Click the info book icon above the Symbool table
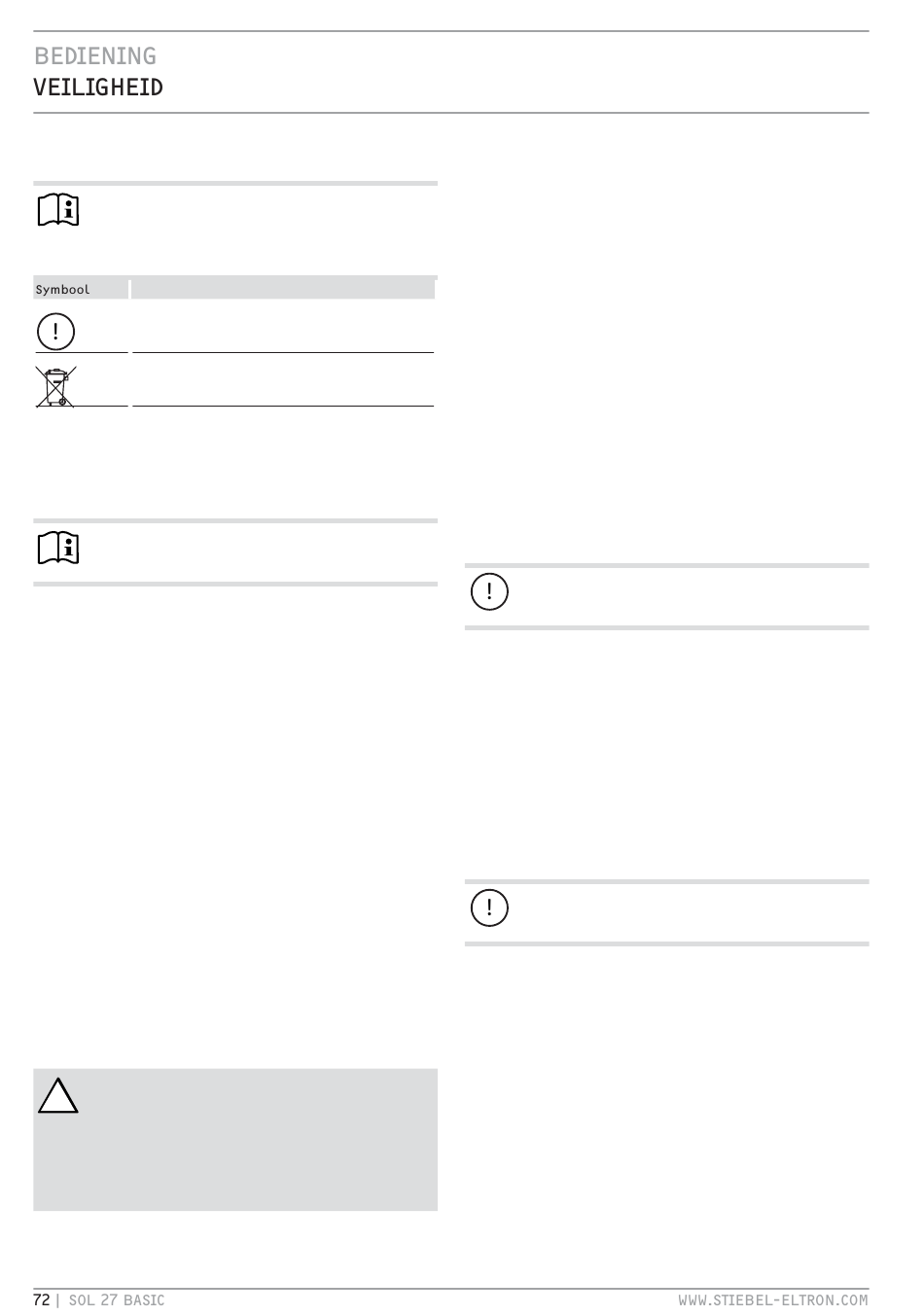 coord(58,210)
